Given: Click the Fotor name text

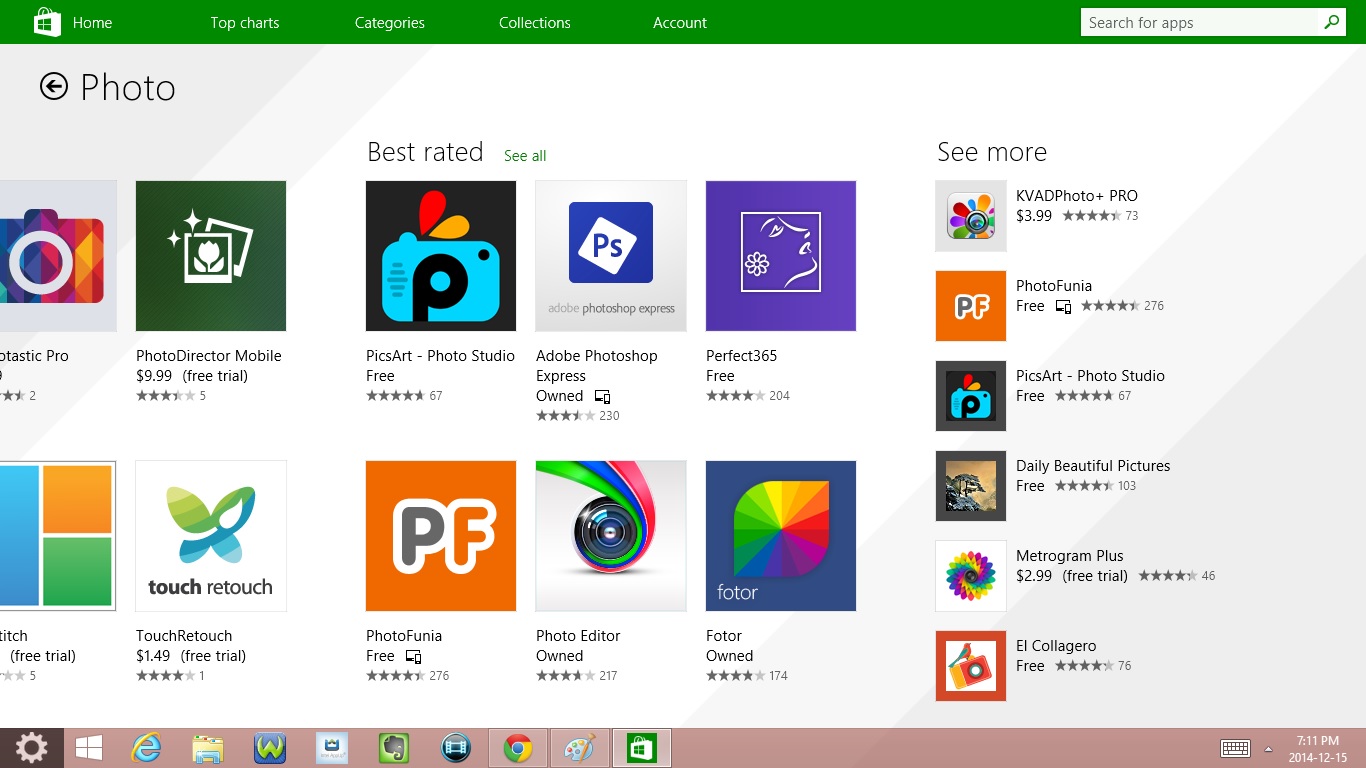Looking at the screenshot, I should (x=724, y=636).
